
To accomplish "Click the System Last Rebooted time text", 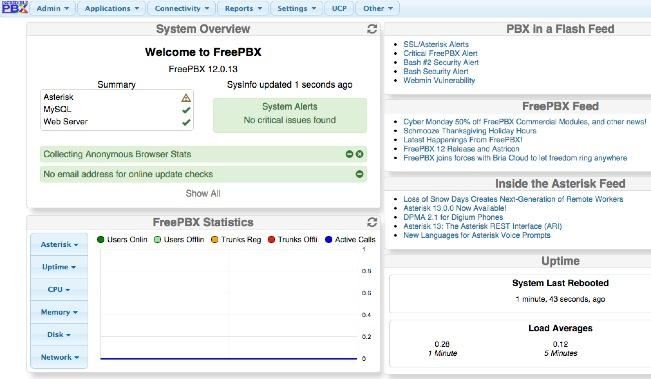I will [x=560, y=299].
